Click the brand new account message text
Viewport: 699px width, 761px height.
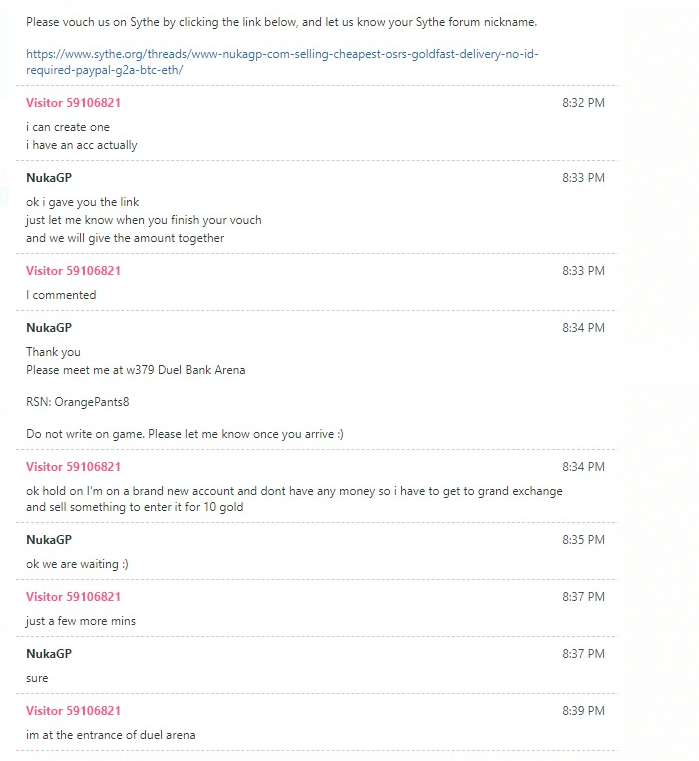tap(294, 499)
